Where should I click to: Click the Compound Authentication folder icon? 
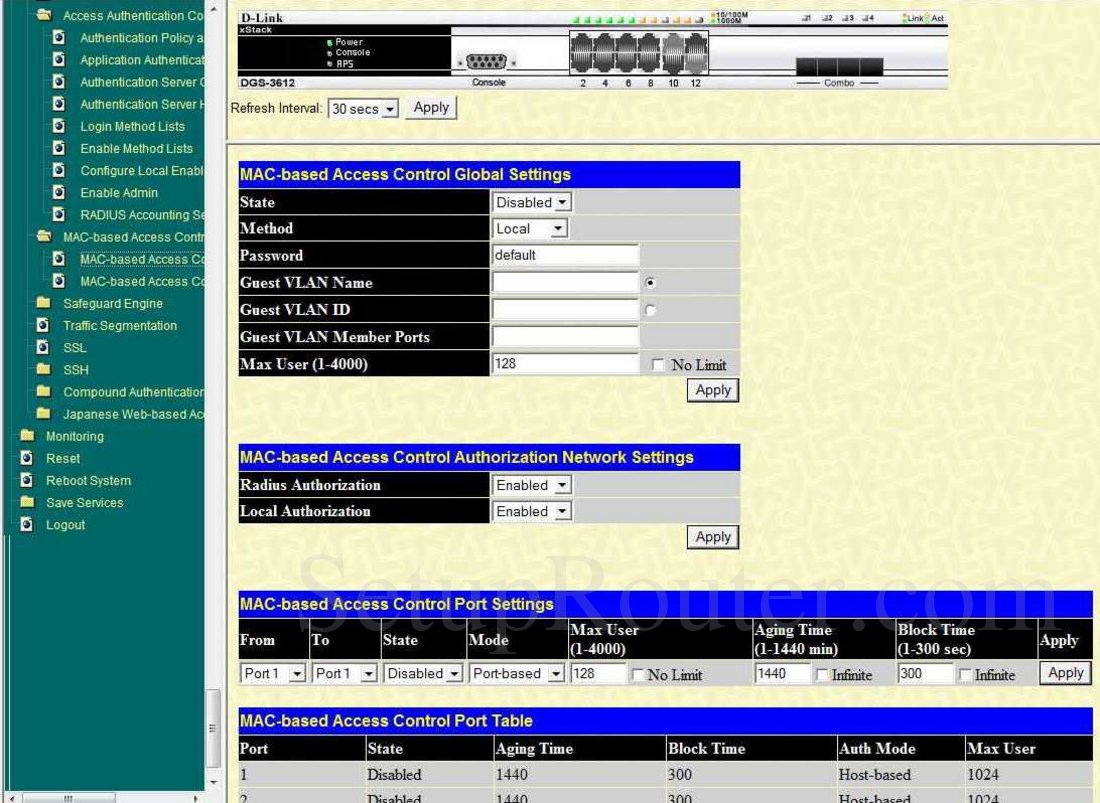click(43, 391)
